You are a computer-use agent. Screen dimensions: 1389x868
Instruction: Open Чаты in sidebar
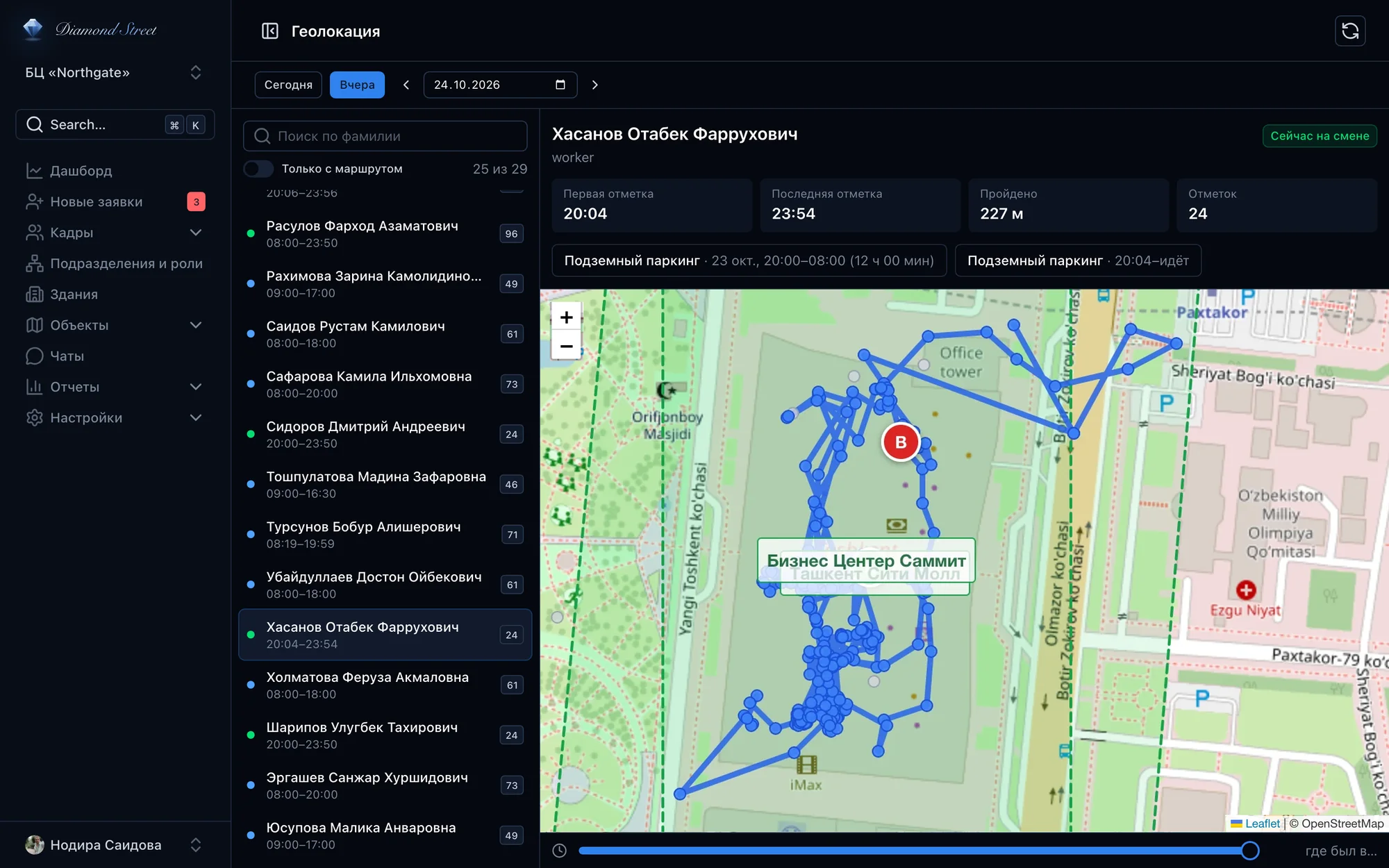pos(115,356)
